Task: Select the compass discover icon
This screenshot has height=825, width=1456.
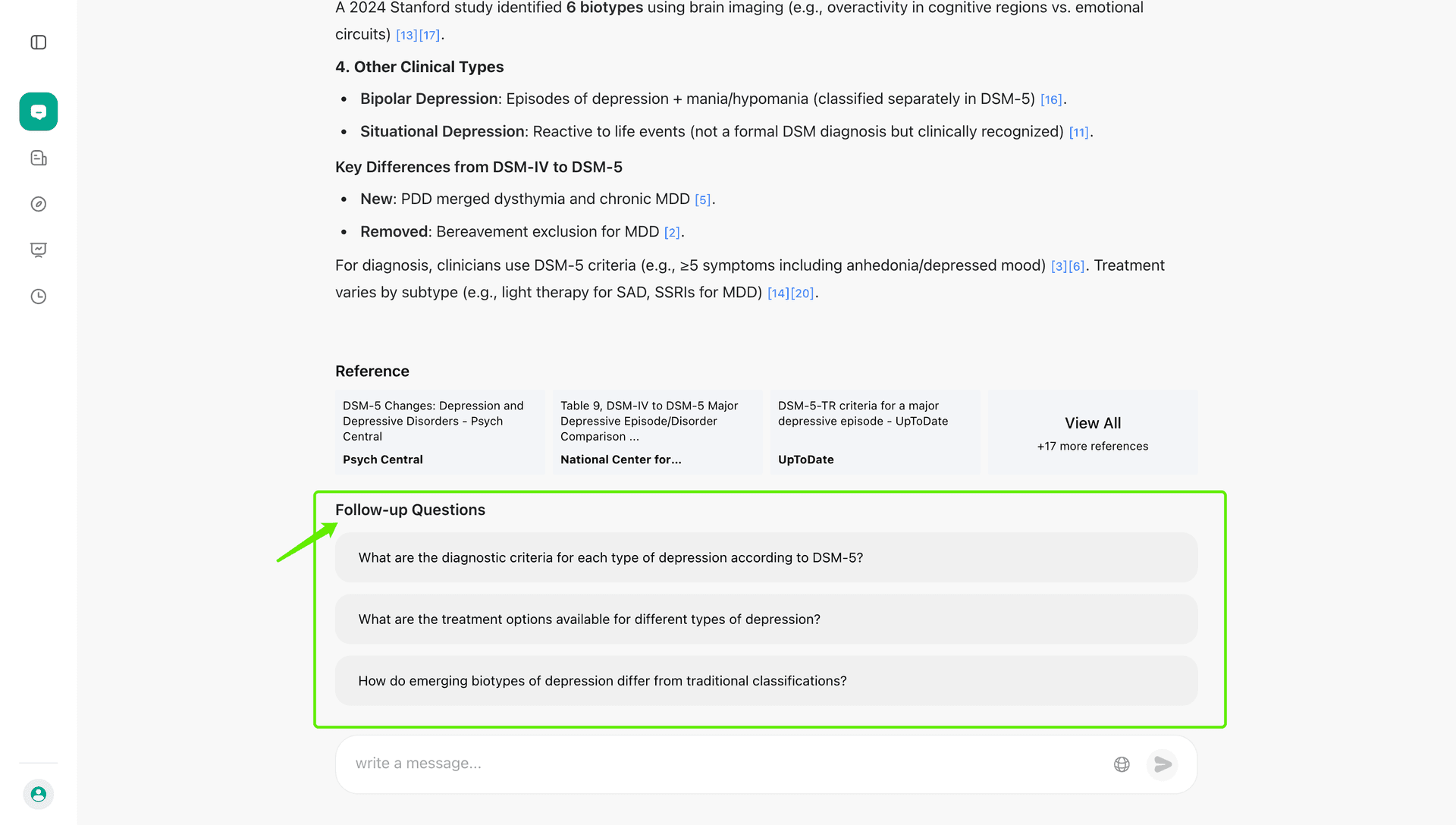Action: pyautogui.click(x=39, y=204)
